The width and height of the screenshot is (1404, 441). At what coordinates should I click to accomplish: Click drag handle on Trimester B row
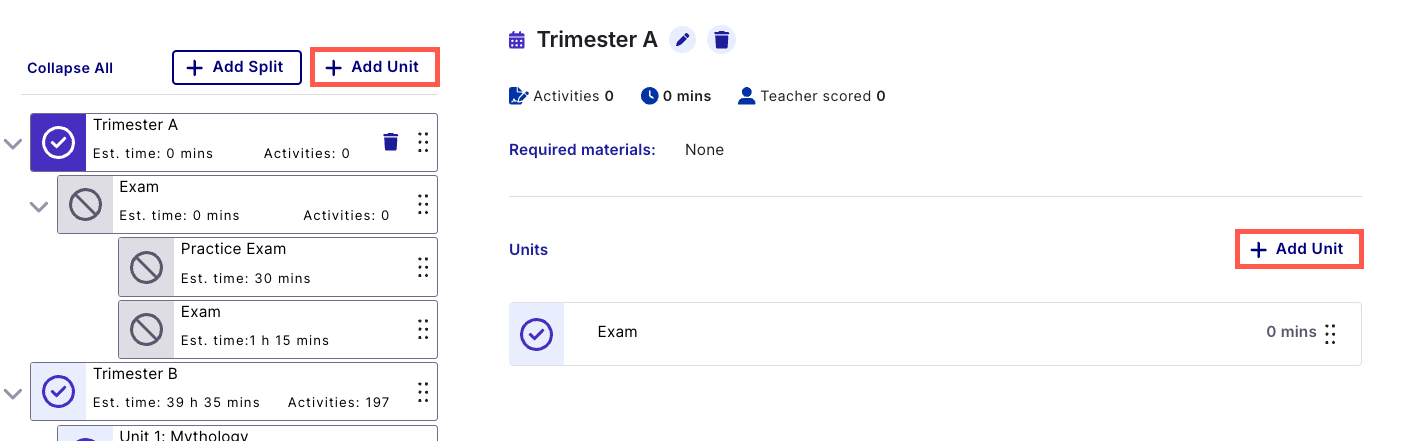pos(423,391)
